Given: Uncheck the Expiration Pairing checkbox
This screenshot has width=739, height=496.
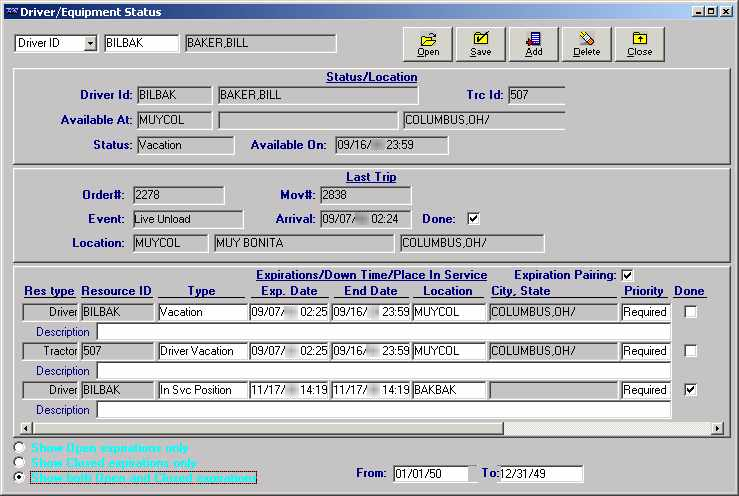Looking at the screenshot, I should (x=627, y=275).
